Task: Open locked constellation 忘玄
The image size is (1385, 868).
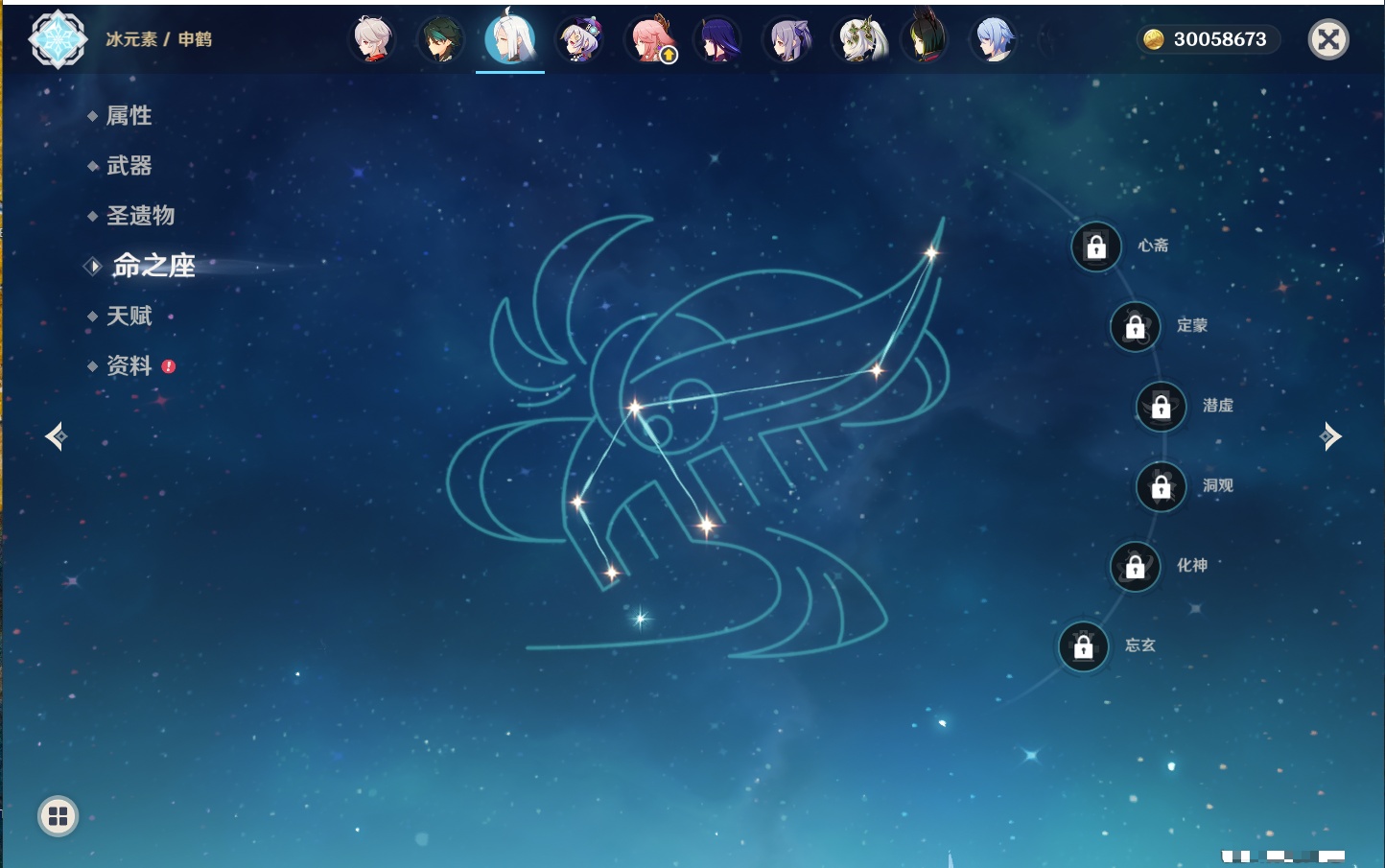Action: pyautogui.click(x=1084, y=646)
